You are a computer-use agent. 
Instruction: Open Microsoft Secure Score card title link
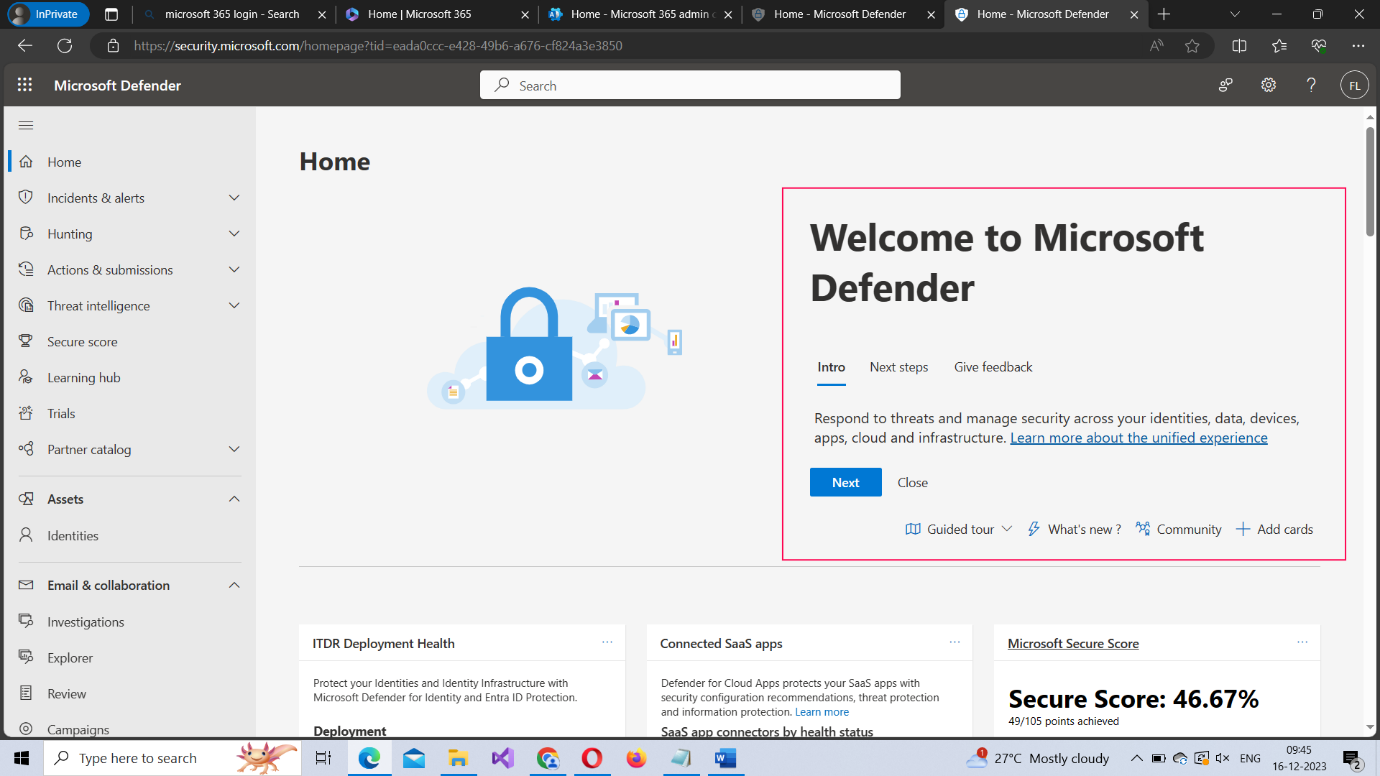[1073, 643]
